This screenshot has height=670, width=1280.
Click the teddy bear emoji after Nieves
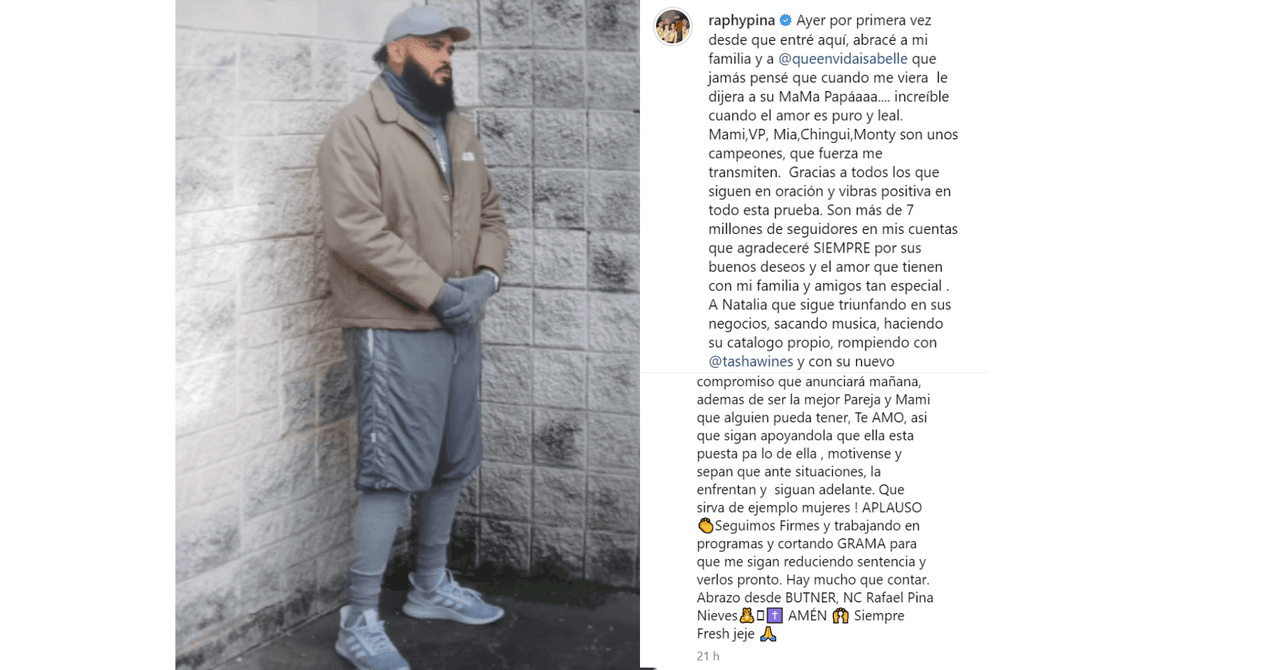746,616
